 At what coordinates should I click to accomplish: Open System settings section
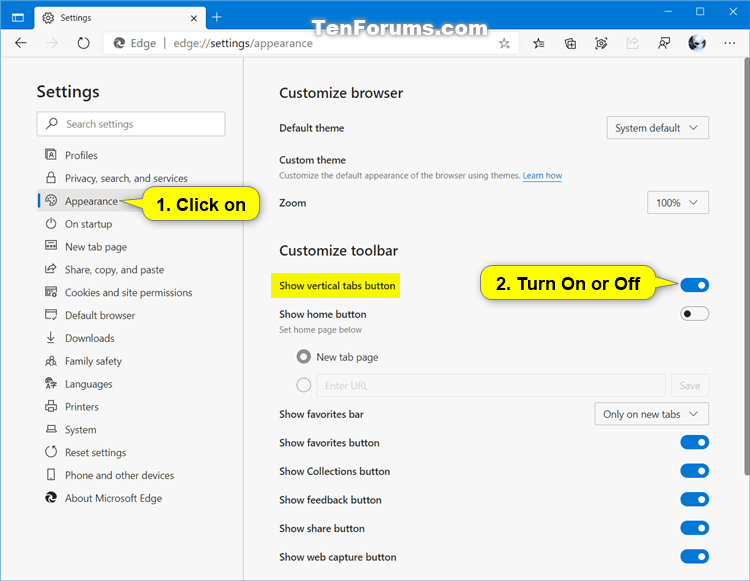click(x=80, y=430)
